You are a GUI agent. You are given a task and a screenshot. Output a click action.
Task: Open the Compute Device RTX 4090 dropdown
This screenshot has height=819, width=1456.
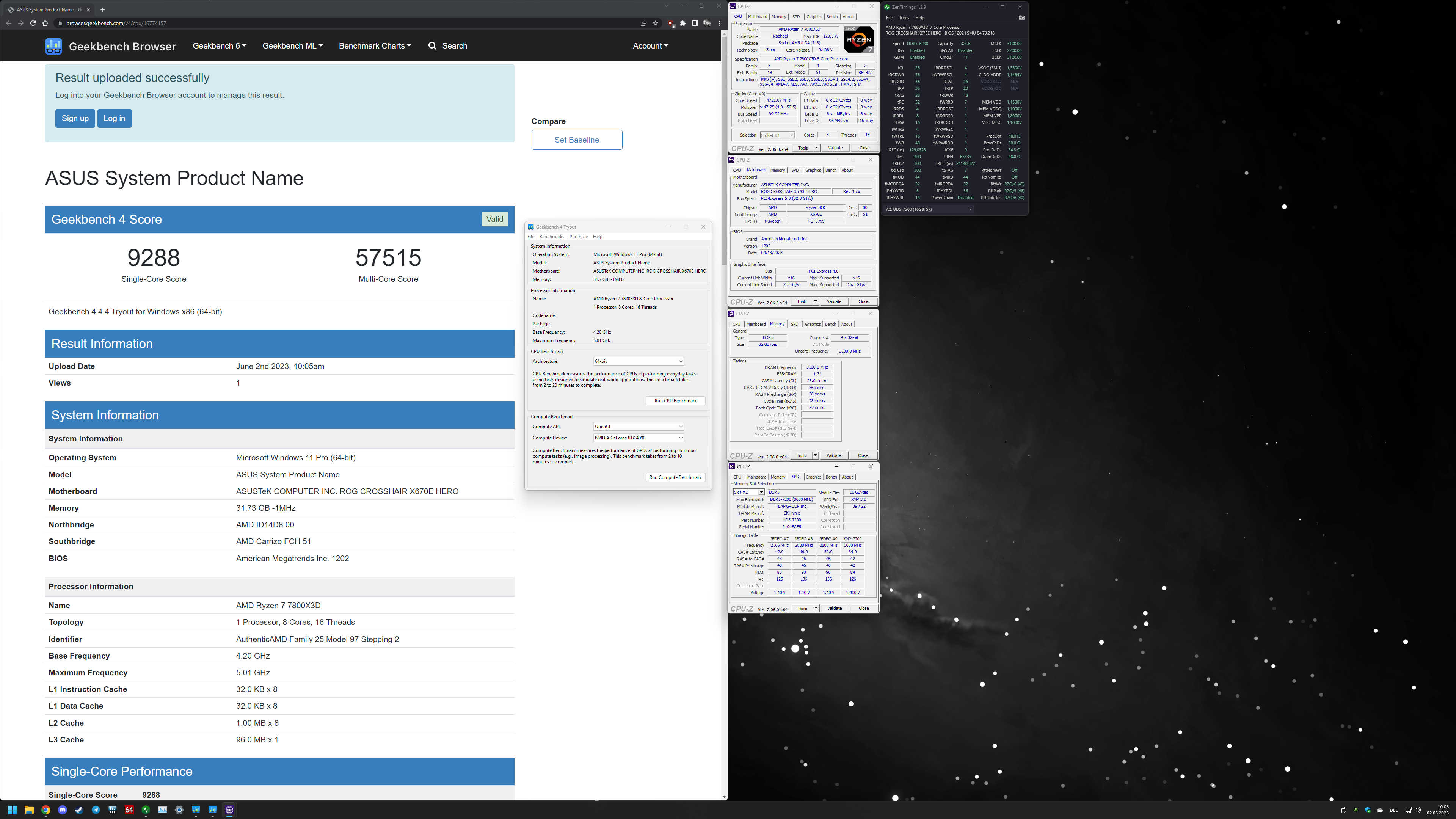[x=638, y=438]
